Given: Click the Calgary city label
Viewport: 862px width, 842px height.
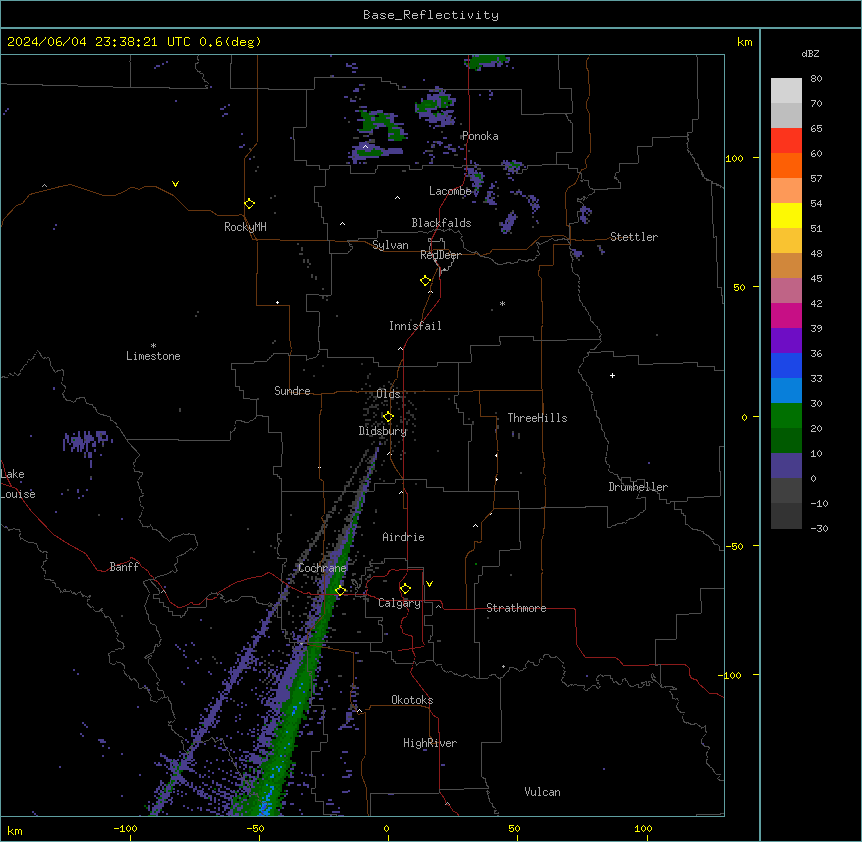Looking at the screenshot, I should [399, 603].
